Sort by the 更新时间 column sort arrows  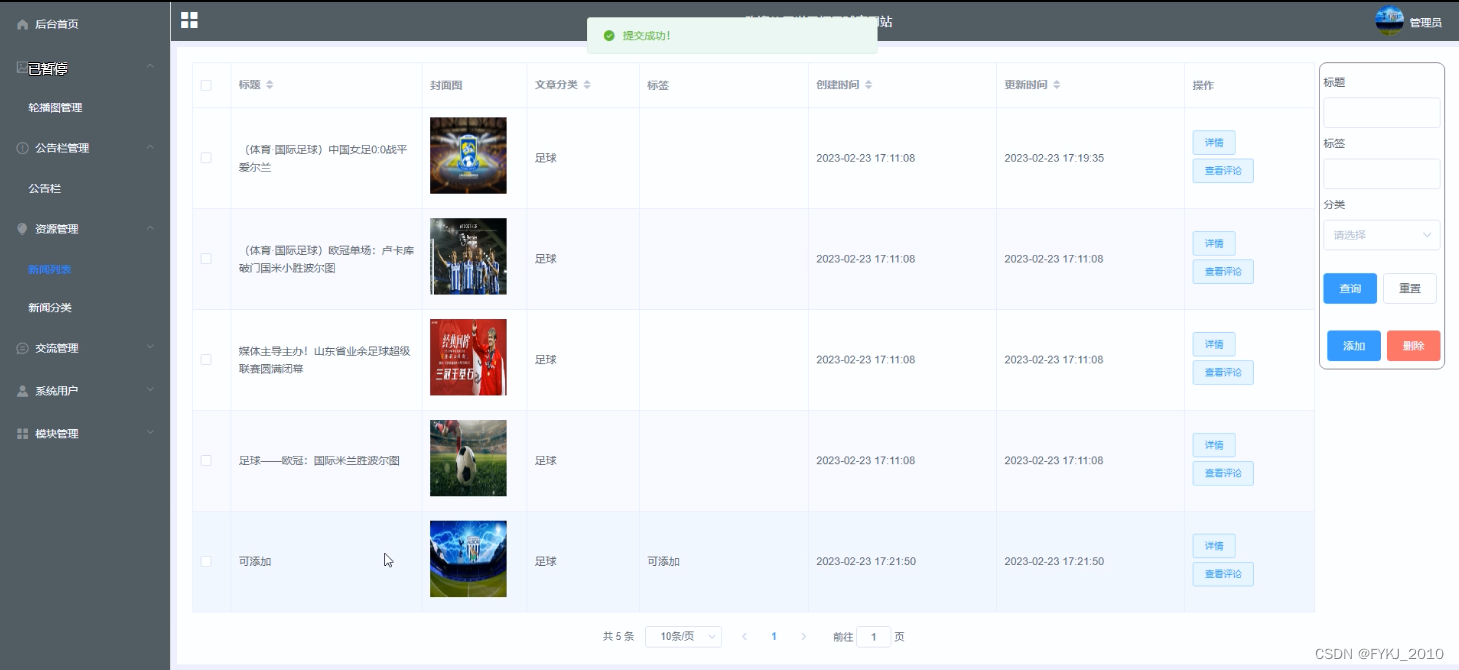tap(1056, 85)
